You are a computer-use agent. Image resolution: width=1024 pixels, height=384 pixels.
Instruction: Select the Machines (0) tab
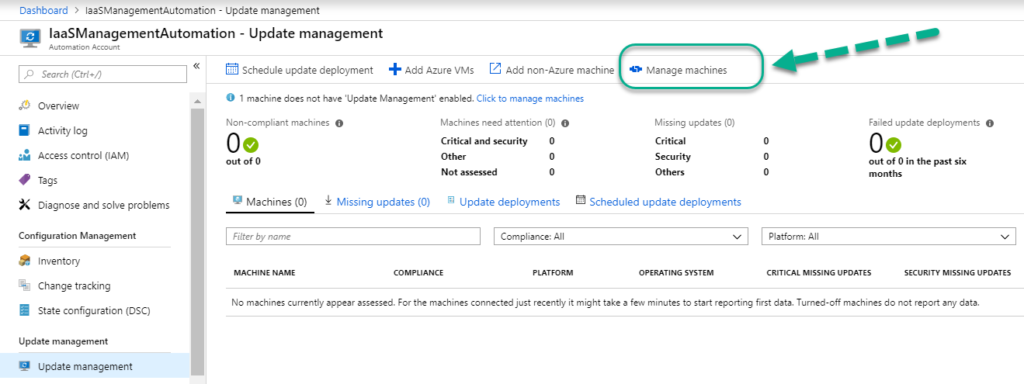click(x=270, y=202)
